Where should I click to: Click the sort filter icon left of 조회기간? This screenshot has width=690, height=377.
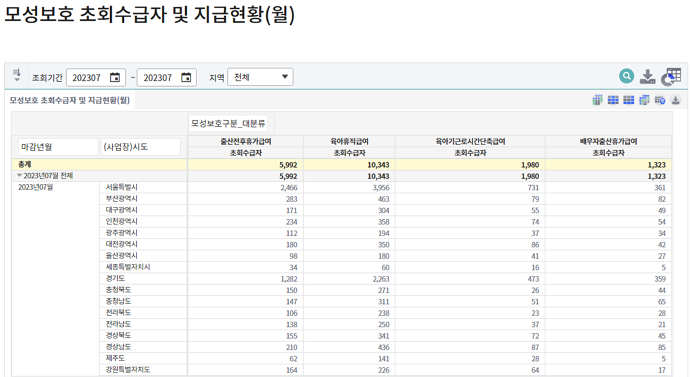17,75
